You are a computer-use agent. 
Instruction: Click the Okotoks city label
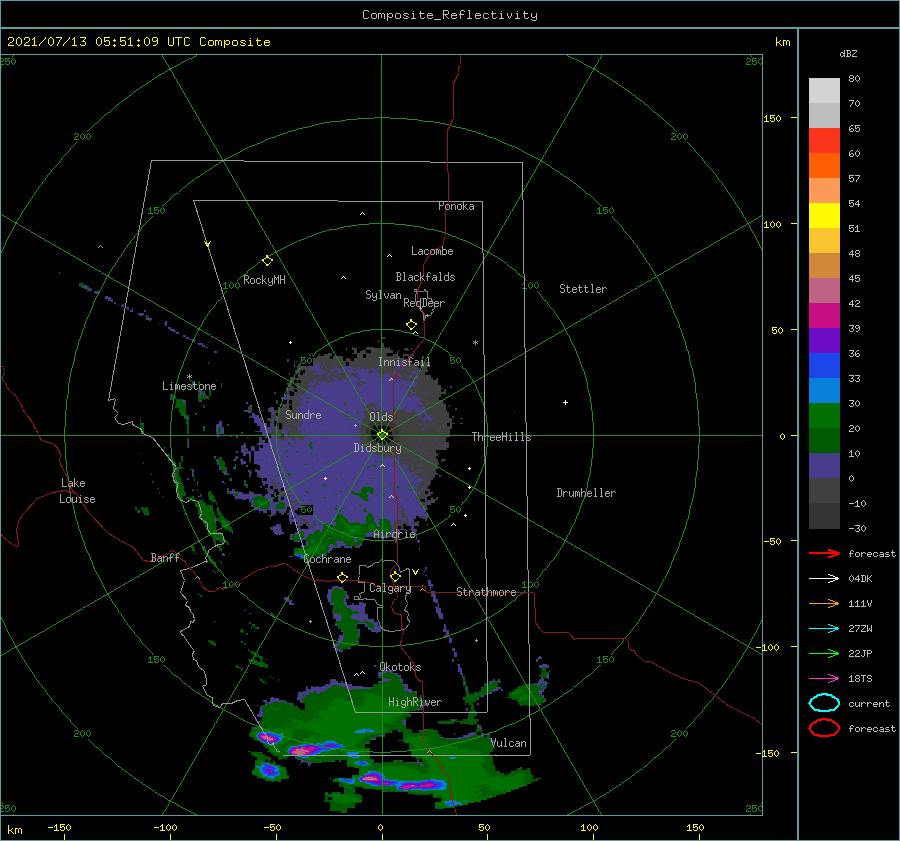click(x=400, y=667)
